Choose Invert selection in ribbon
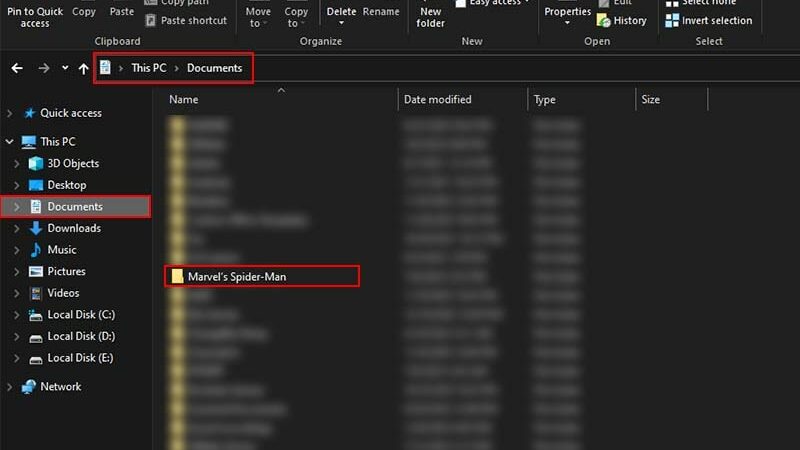The image size is (800, 450). [x=717, y=20]
